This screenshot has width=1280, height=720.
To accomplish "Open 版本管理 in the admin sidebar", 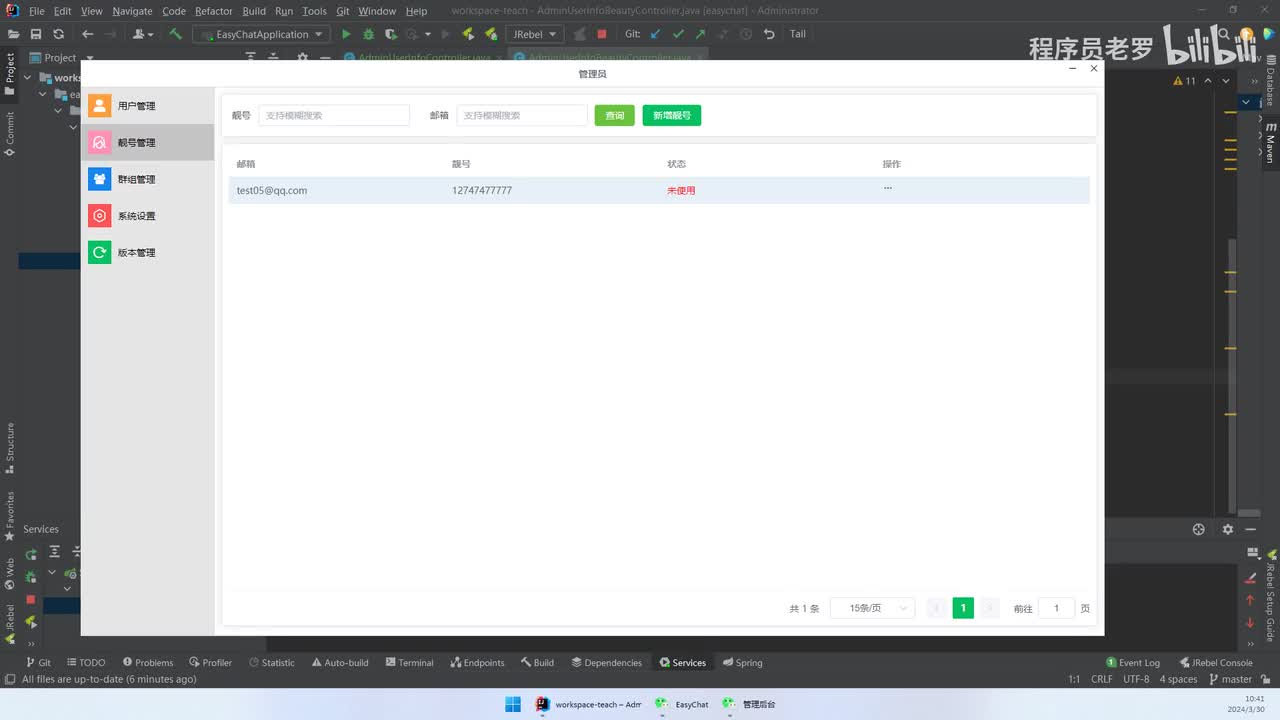I will [148, 253].
